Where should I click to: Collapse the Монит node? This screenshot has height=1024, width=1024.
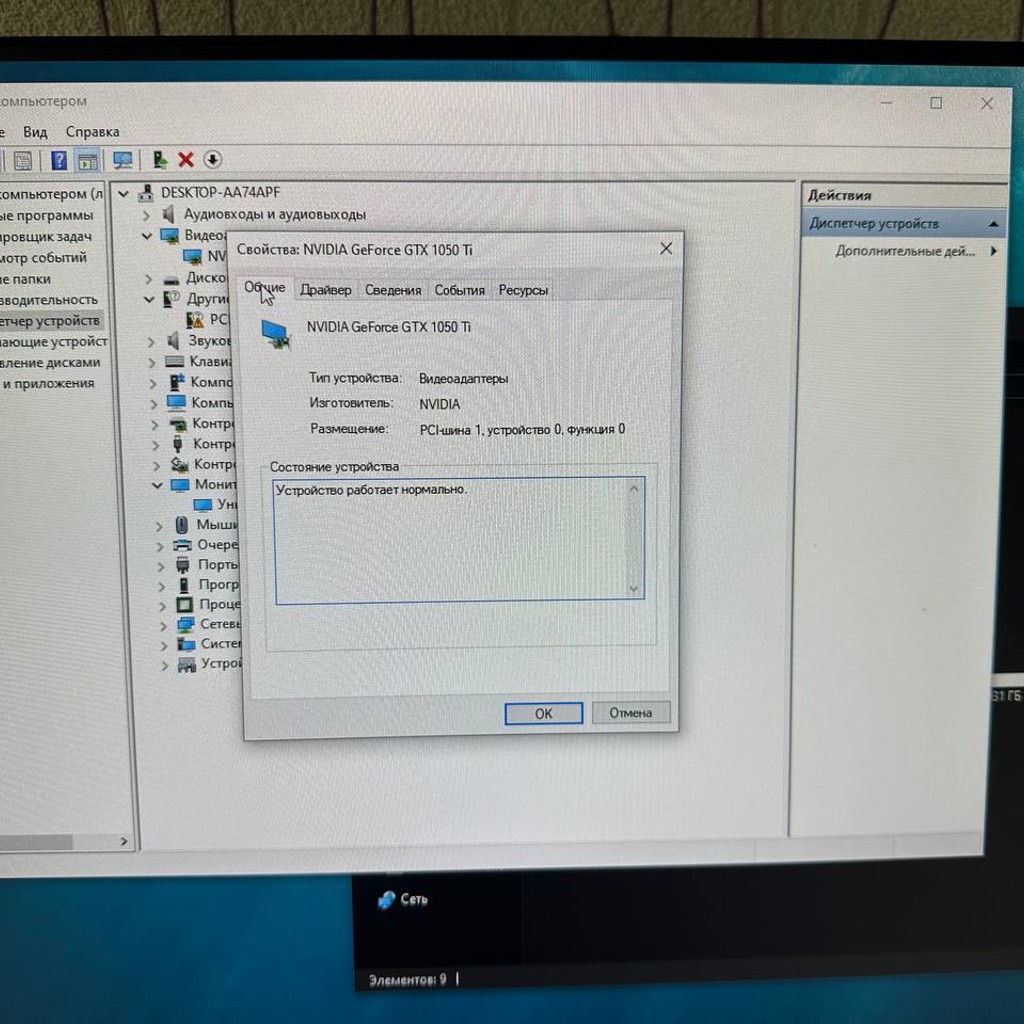coord(157,485)
